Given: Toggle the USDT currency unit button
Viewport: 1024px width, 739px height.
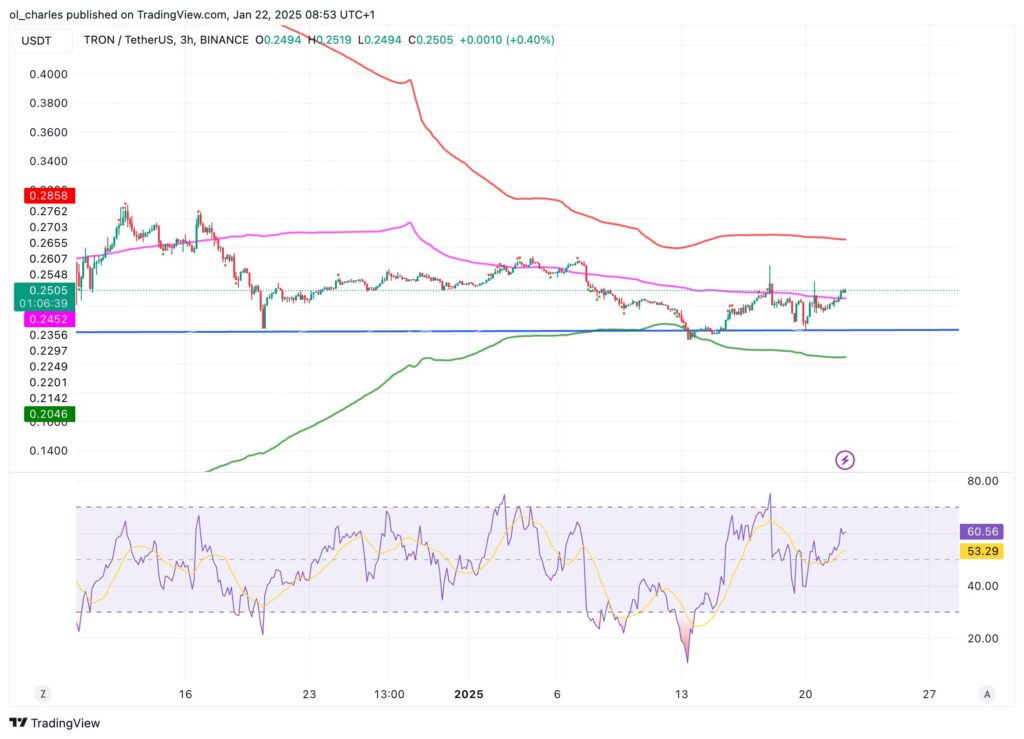Looking at the screenshot, I should (x=36, y=40).
